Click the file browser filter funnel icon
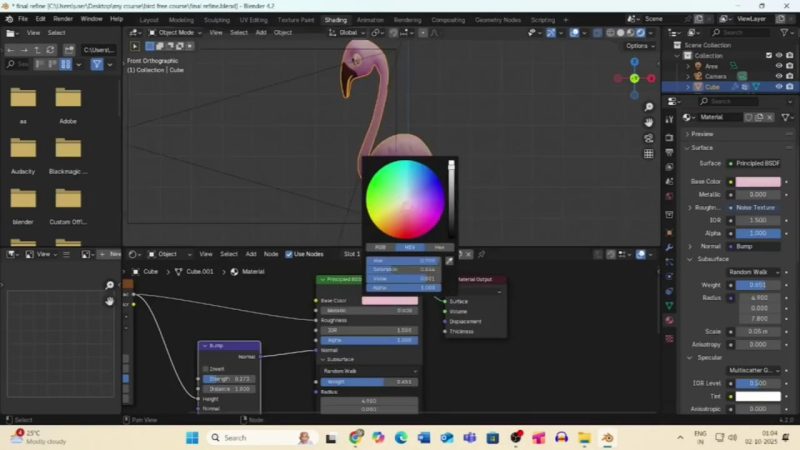Viewport: 800px width, 450px height. click(97, 64)
